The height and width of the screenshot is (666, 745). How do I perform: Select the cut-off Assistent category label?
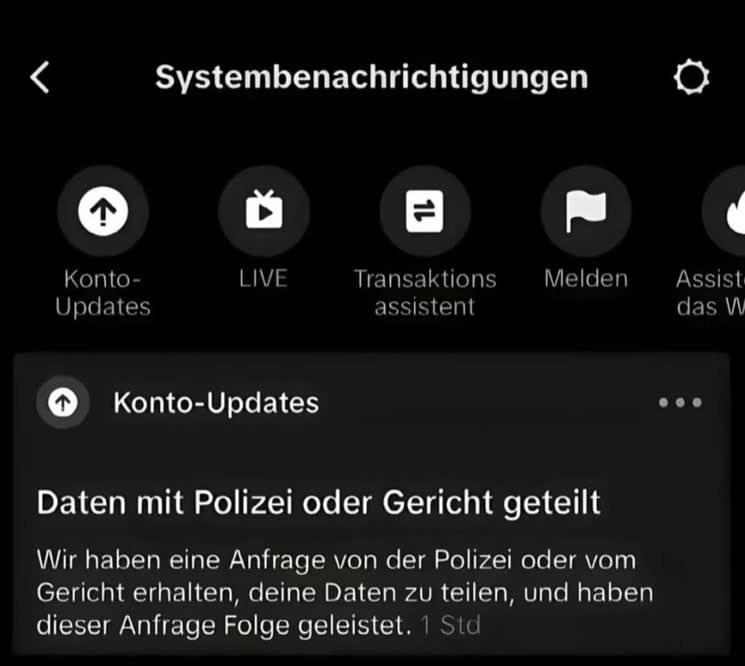click(x=710, y=293)
